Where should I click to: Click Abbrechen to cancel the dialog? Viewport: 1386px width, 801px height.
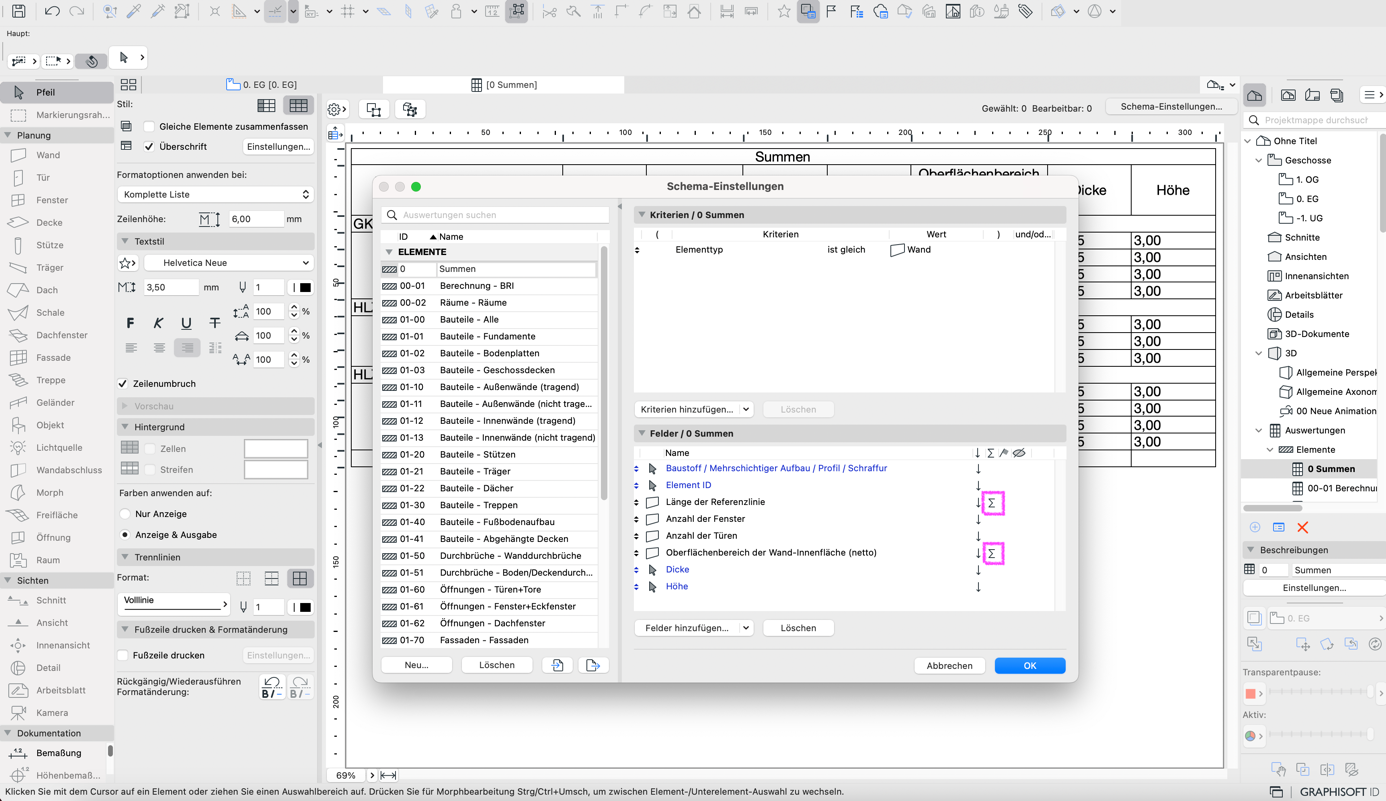(x=949, y=666)
